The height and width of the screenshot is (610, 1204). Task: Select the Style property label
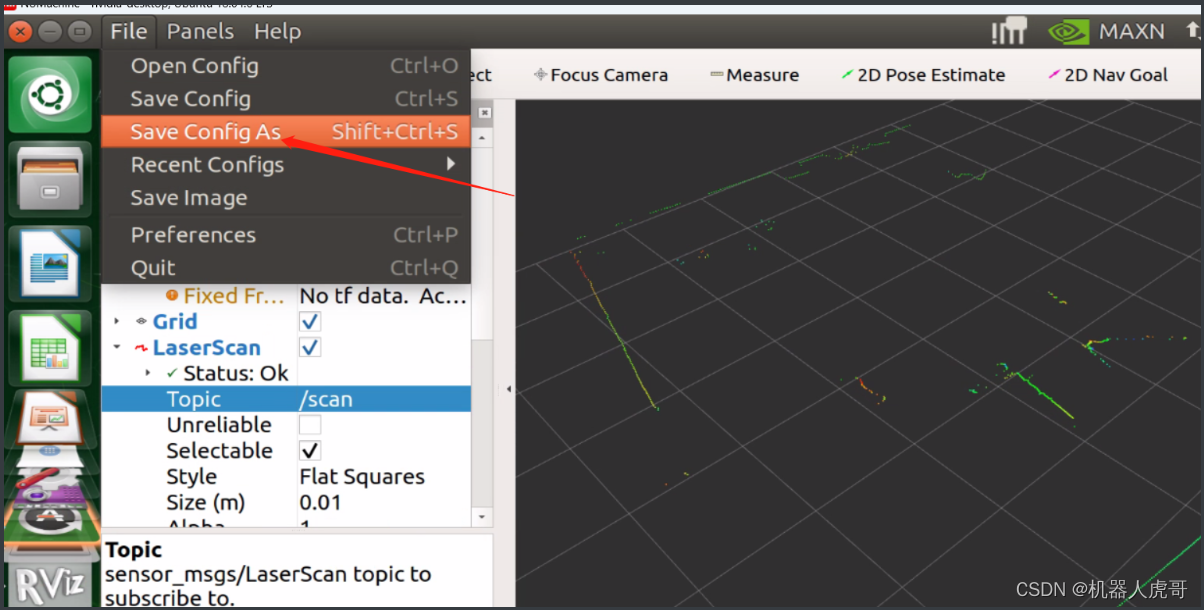[191, 477]
